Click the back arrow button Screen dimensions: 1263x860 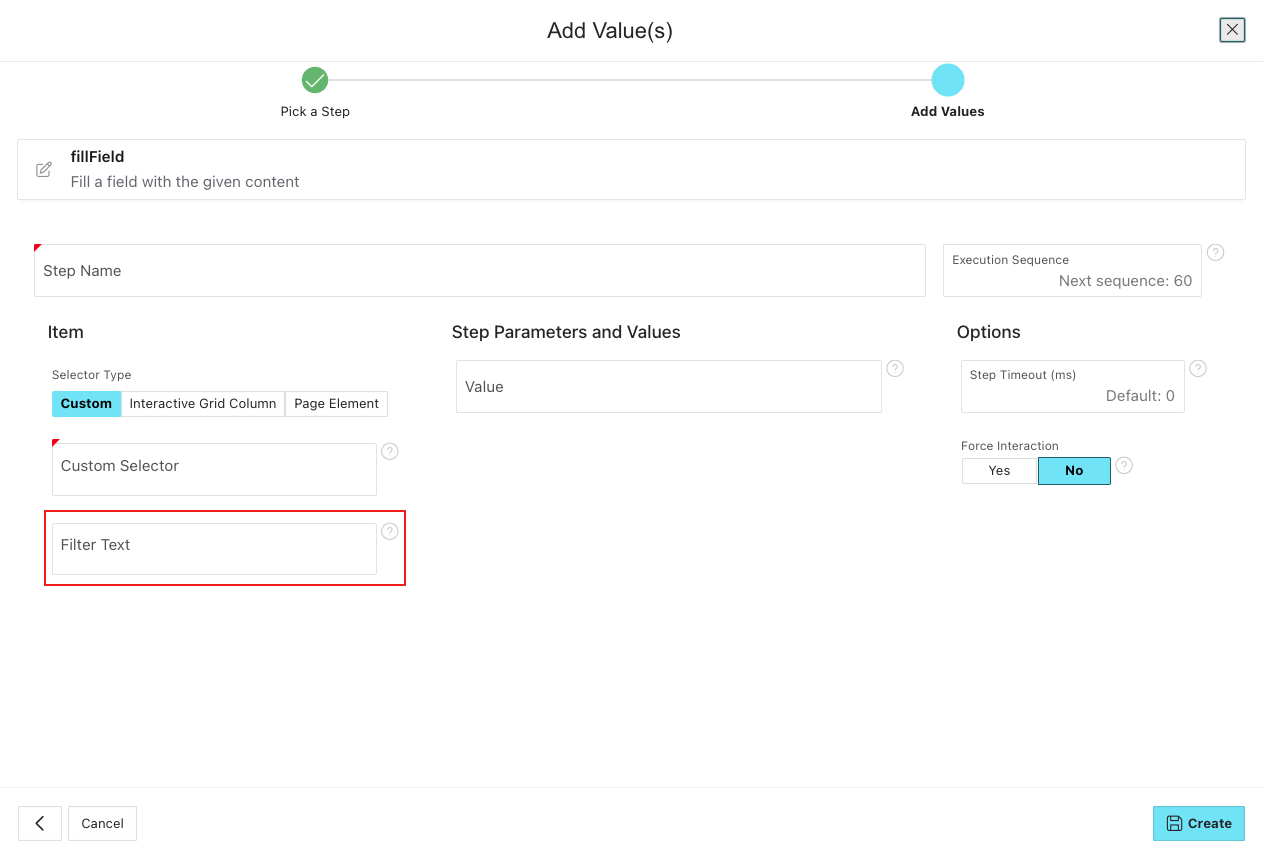click(40, 823)
